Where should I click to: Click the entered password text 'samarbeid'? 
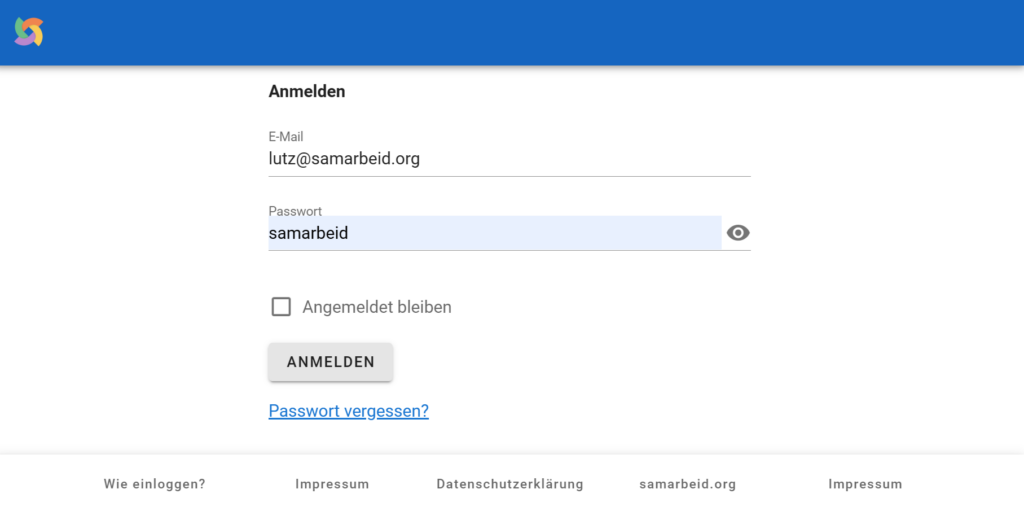(308, 233)
